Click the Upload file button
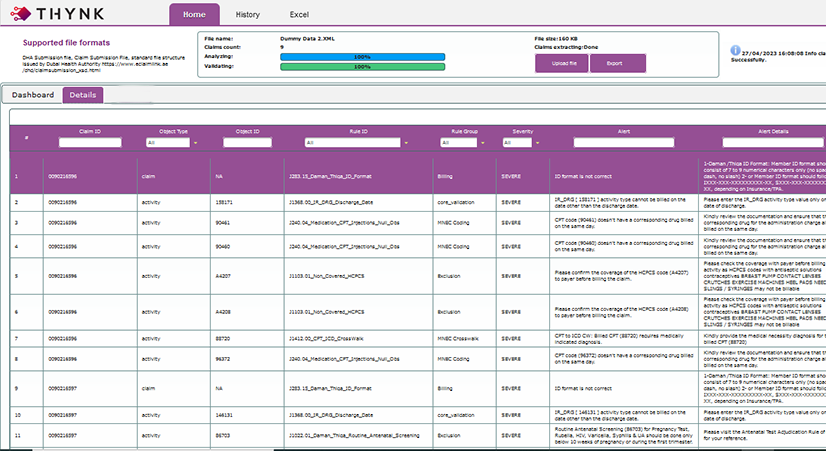The width and height of the screenshot is (826, 451). [x=562, y=63]
